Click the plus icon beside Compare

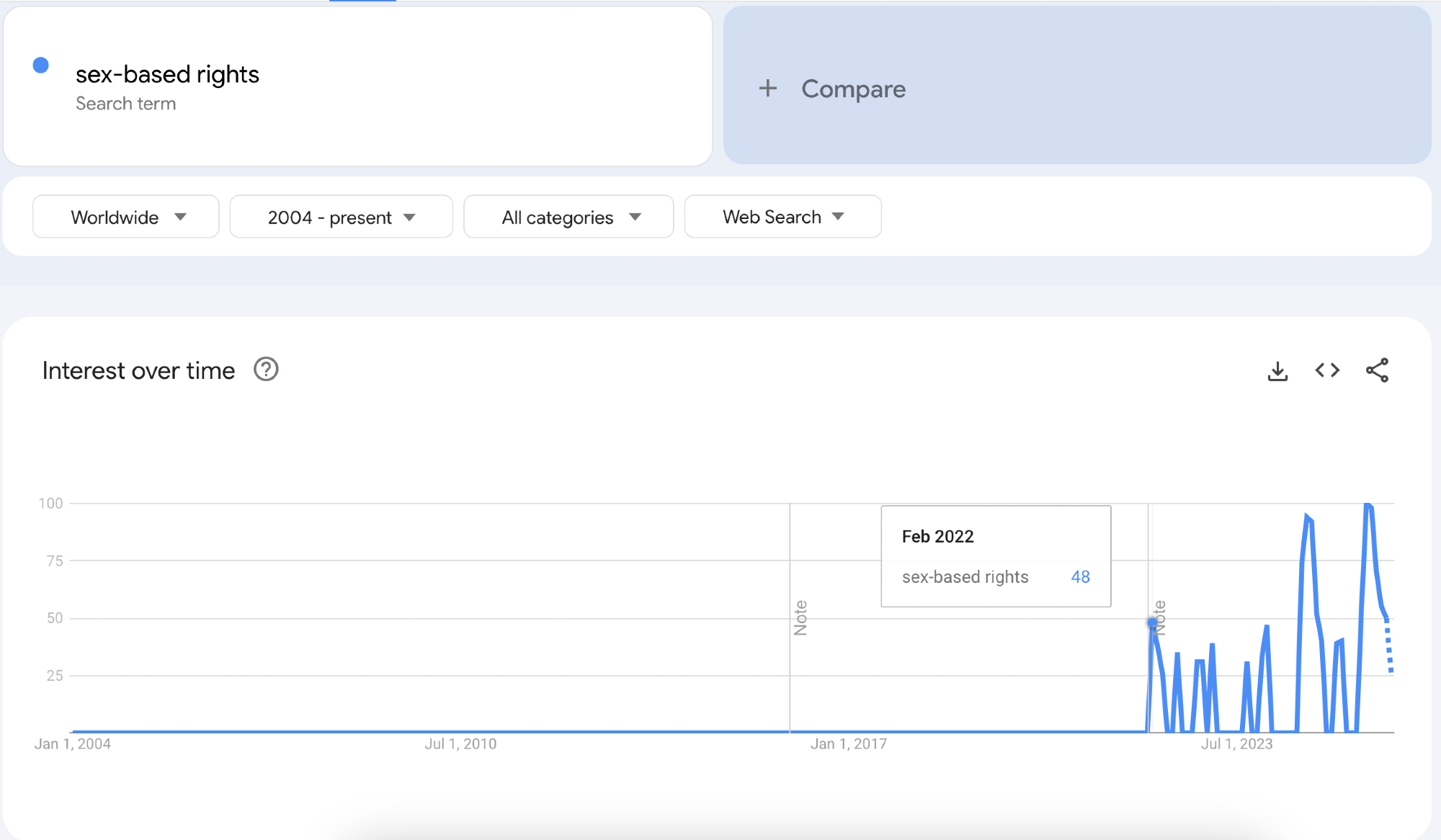tap(768, 89)
